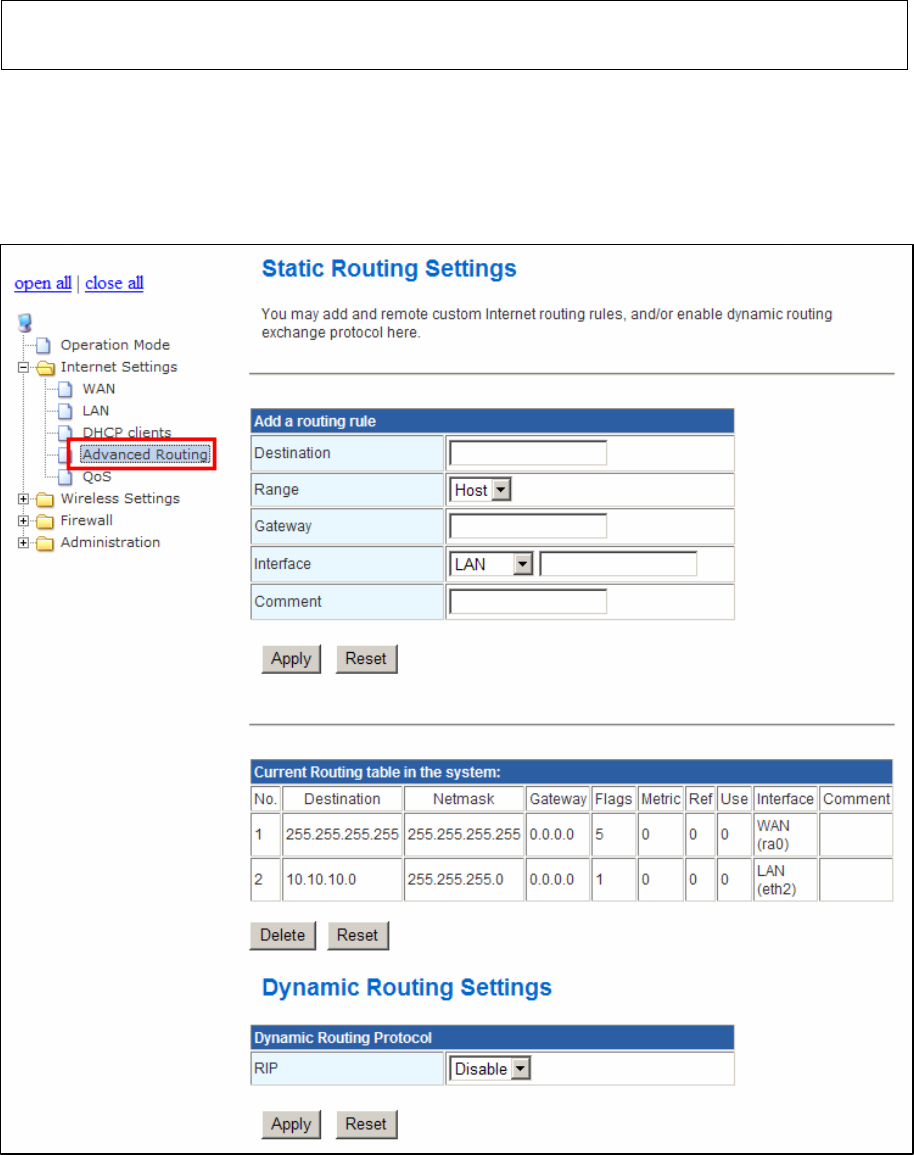Screen dimensions: 914x1155
Task: Click the Dynamic Routing Settings heading
Action: click(x=407, y=988)
